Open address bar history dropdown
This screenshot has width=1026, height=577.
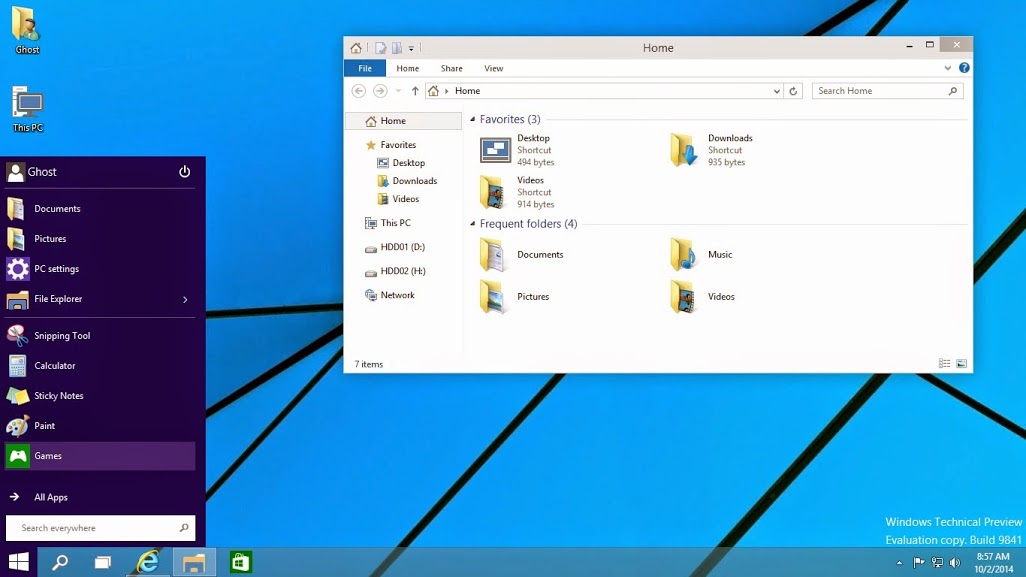(776, 91)
